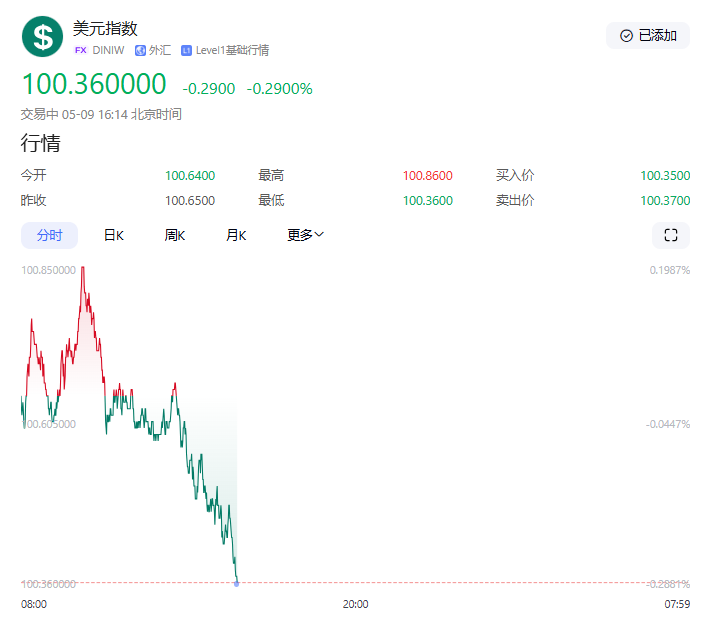
Task: Click the purple FX badge icon
Action: (80, 50)
